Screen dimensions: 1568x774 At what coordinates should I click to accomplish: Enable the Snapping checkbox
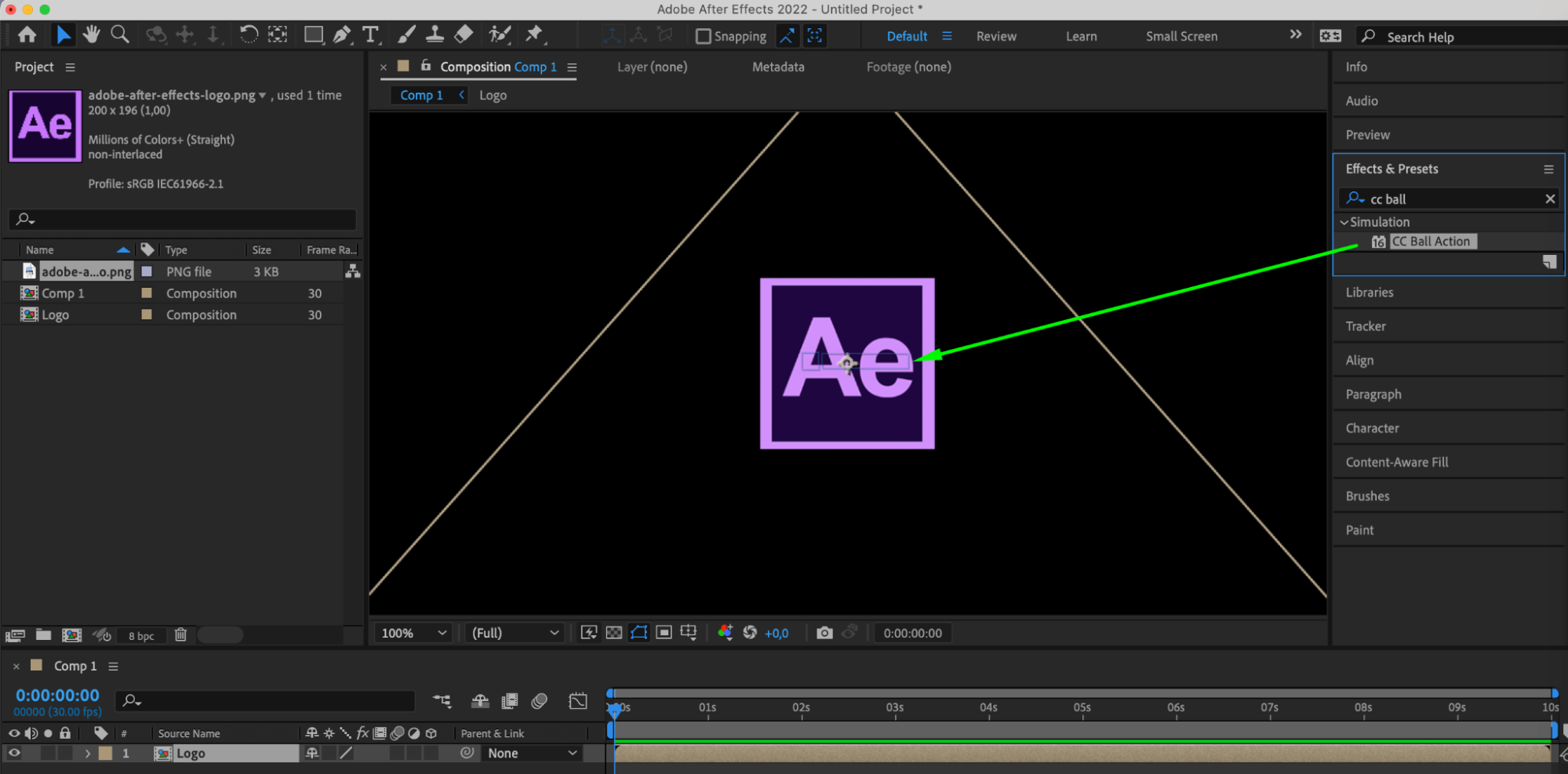coord(704,36)
